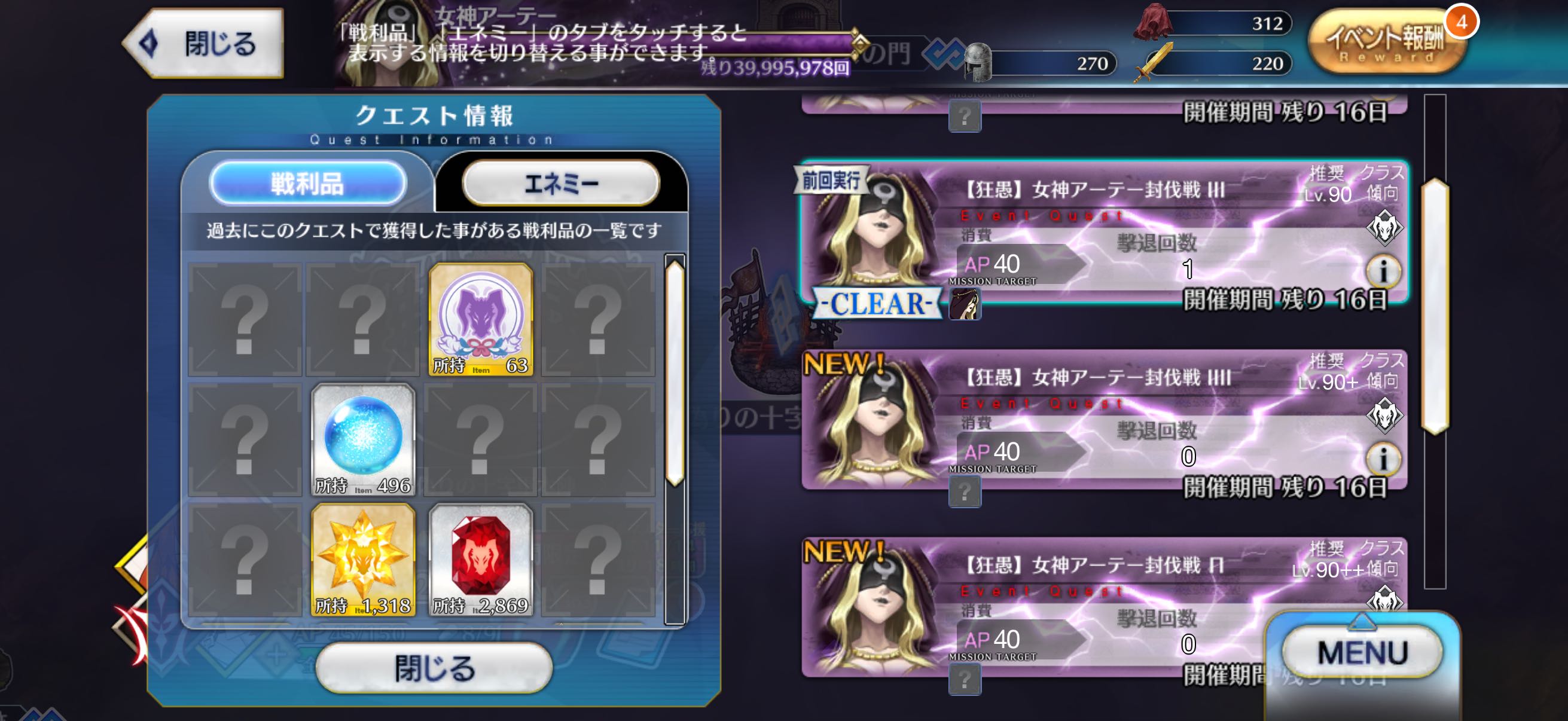Click the loot list scrollbar handle
Viewport: 1568px width, 721px height.
pyautogui.click(x=675, y=372)
